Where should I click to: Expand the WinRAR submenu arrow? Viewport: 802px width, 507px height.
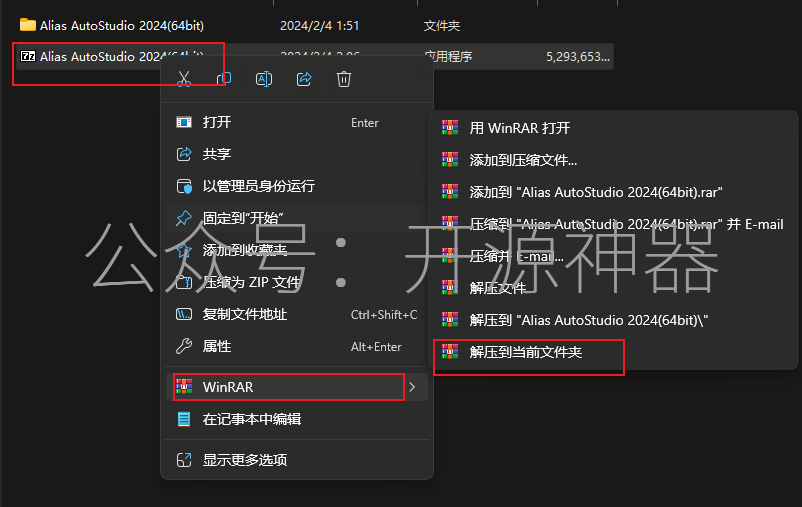pyautogui.click(x=412, y=387)
